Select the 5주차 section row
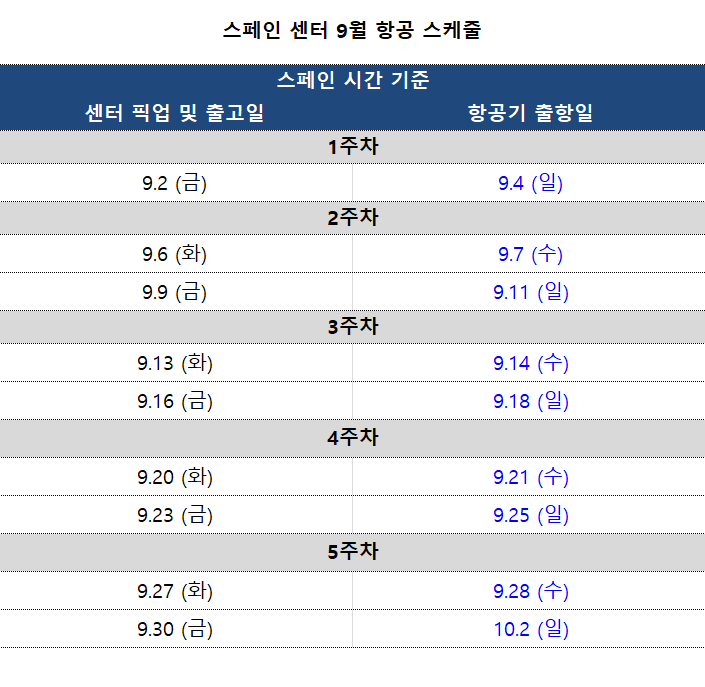The height and width of the screenshot is (687, 705). 352,553
